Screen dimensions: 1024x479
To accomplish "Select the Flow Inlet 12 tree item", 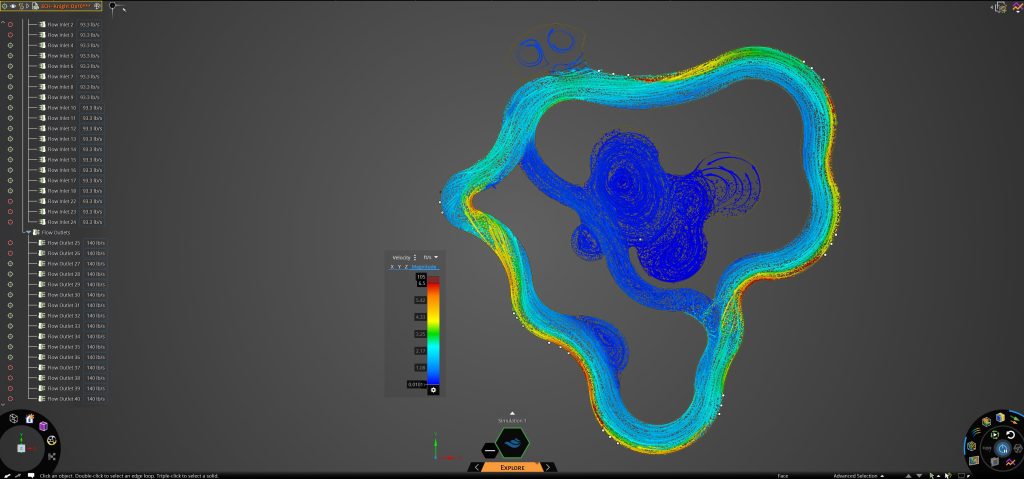I will 61,128.
